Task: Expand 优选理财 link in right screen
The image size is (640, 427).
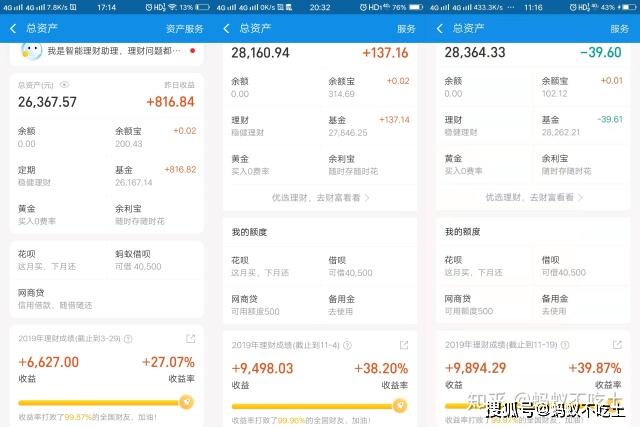Action: coord(534,198)
